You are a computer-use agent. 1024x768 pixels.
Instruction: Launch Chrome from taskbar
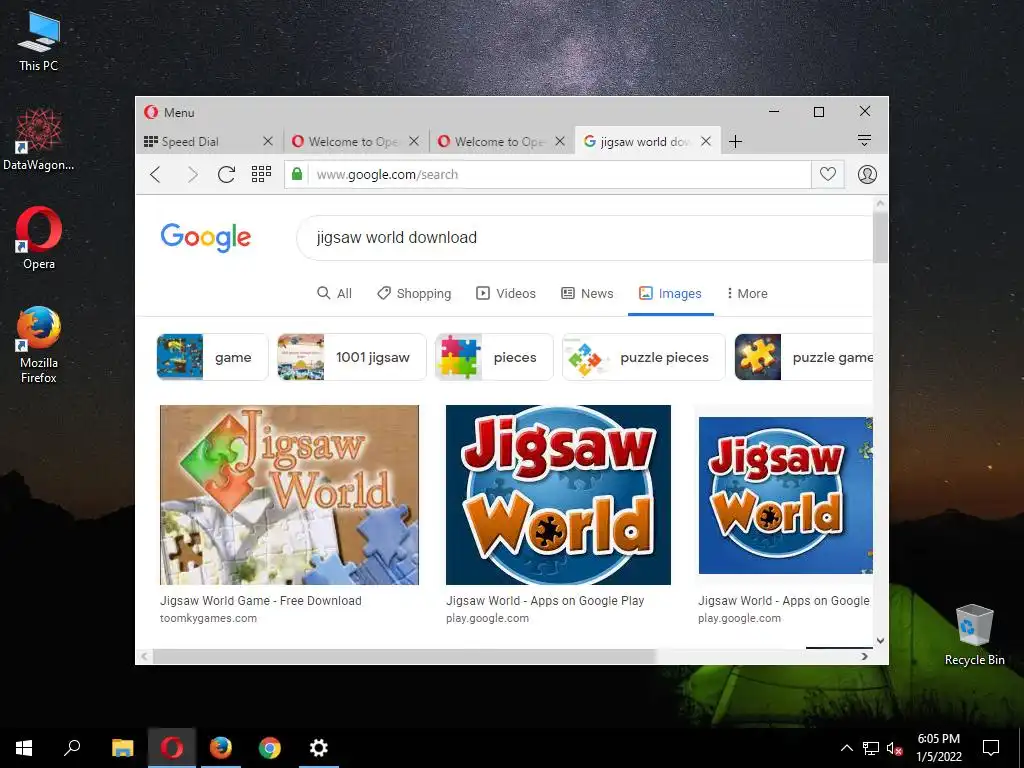270,748
